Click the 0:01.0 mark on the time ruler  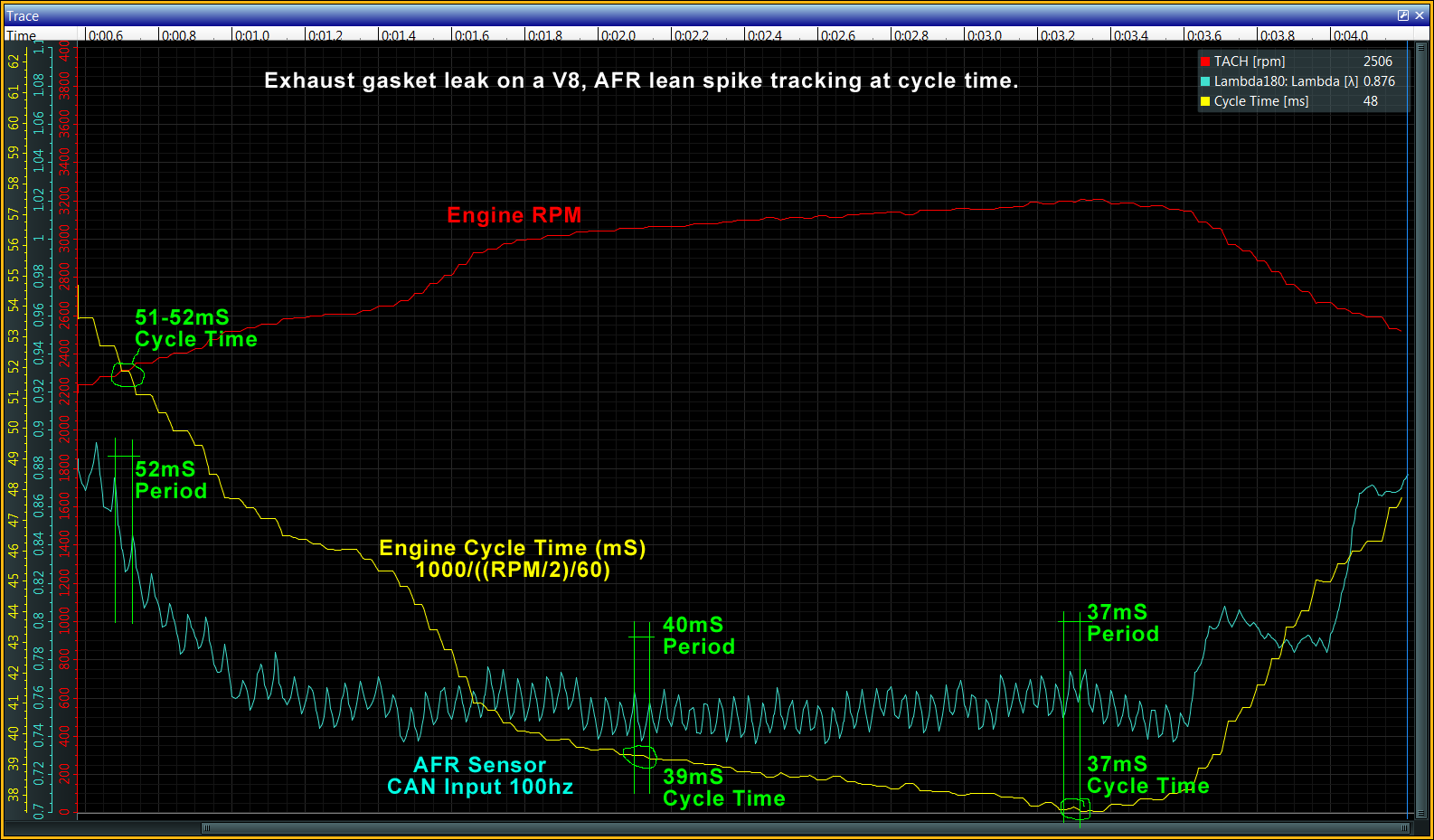[x=251, y=35]
